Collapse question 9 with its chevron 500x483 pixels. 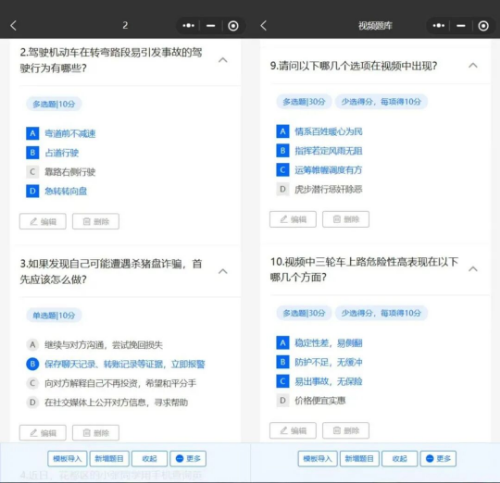(473, 65)
